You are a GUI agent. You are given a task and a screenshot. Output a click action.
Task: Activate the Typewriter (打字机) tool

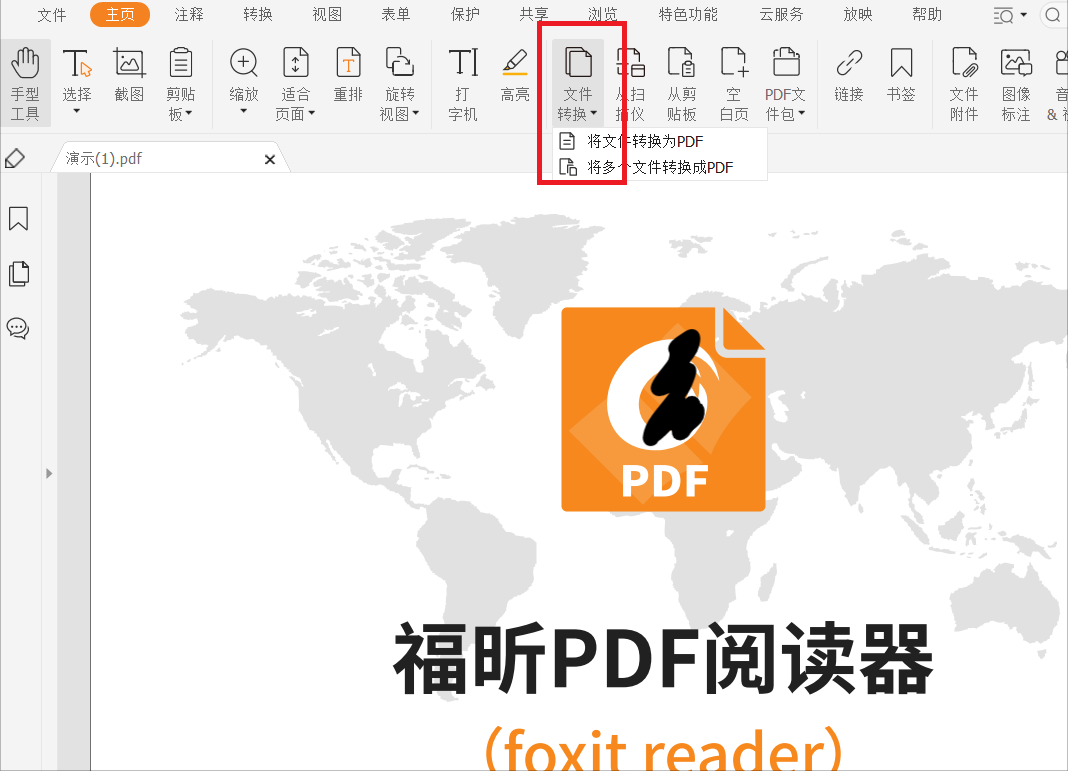[462, 82]
